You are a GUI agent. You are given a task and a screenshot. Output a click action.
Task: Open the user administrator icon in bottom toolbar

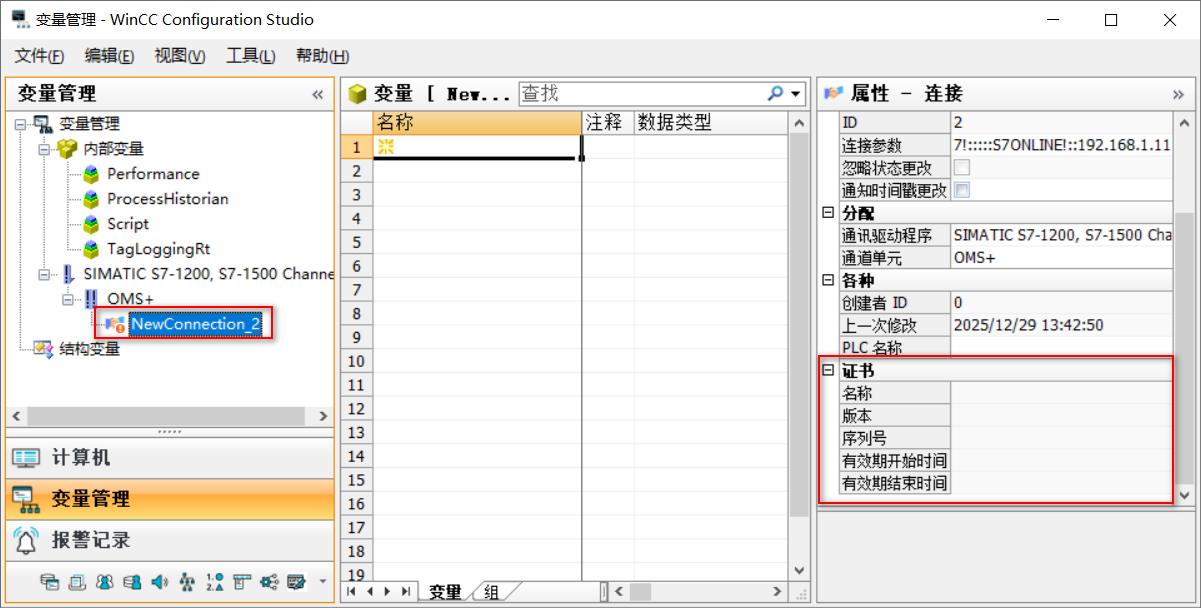105,582
